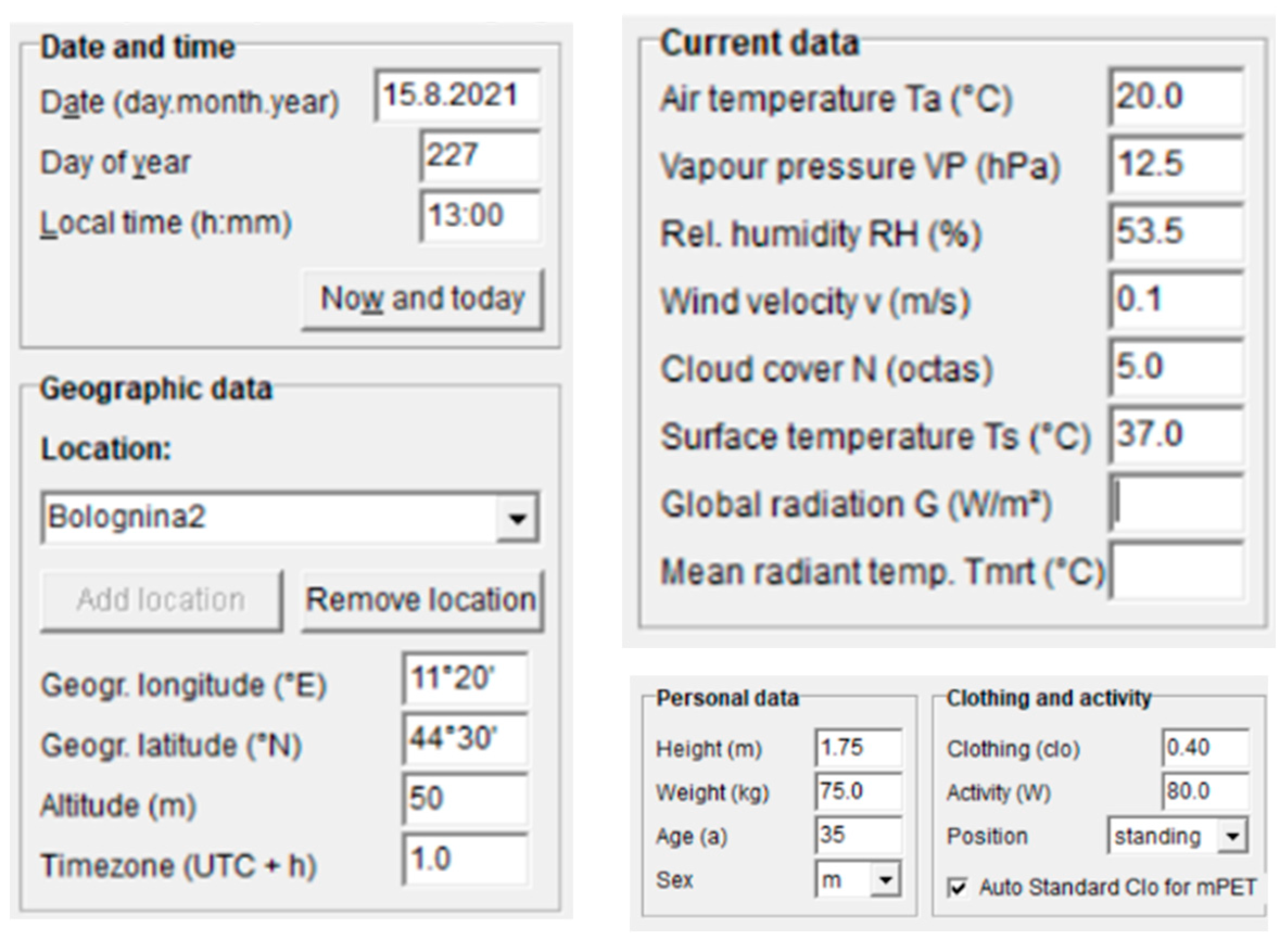
Task: Click the Mean radiant temp. Tmrt field
Action: [x=1176, y=571]
